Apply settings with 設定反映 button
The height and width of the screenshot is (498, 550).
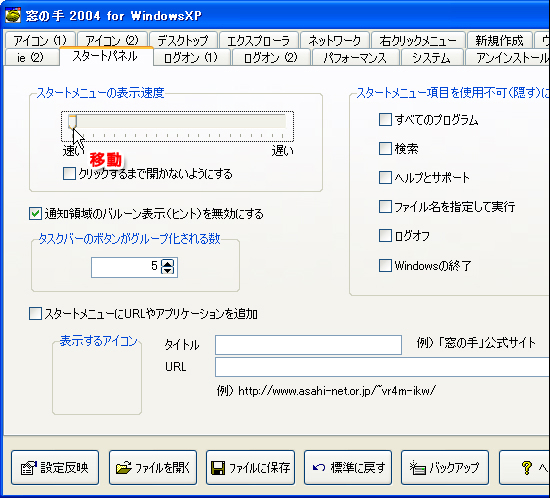coord(55,467)
